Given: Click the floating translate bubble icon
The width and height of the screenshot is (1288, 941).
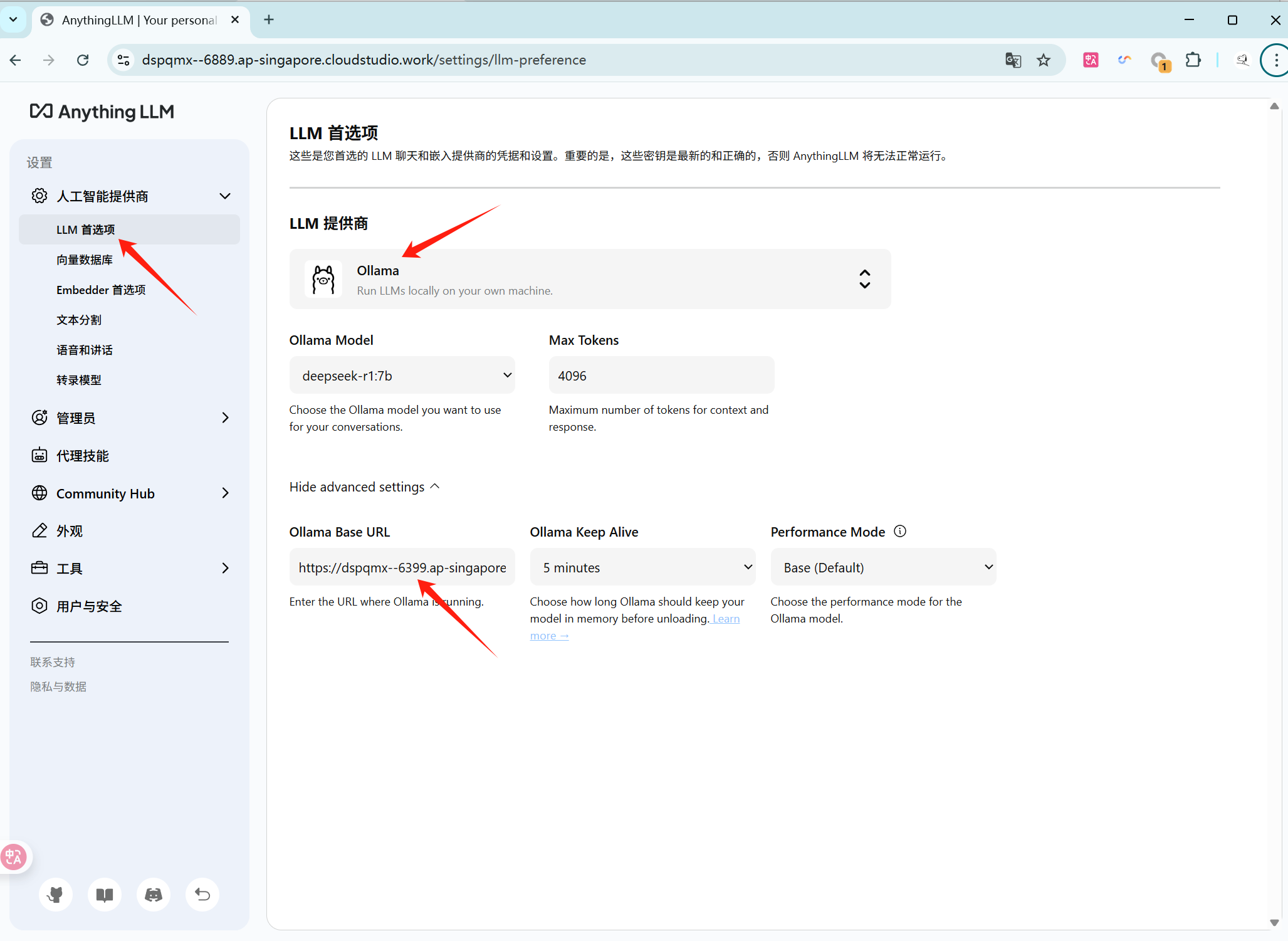Looking at the screenshot, I should (x=13, y=857).
